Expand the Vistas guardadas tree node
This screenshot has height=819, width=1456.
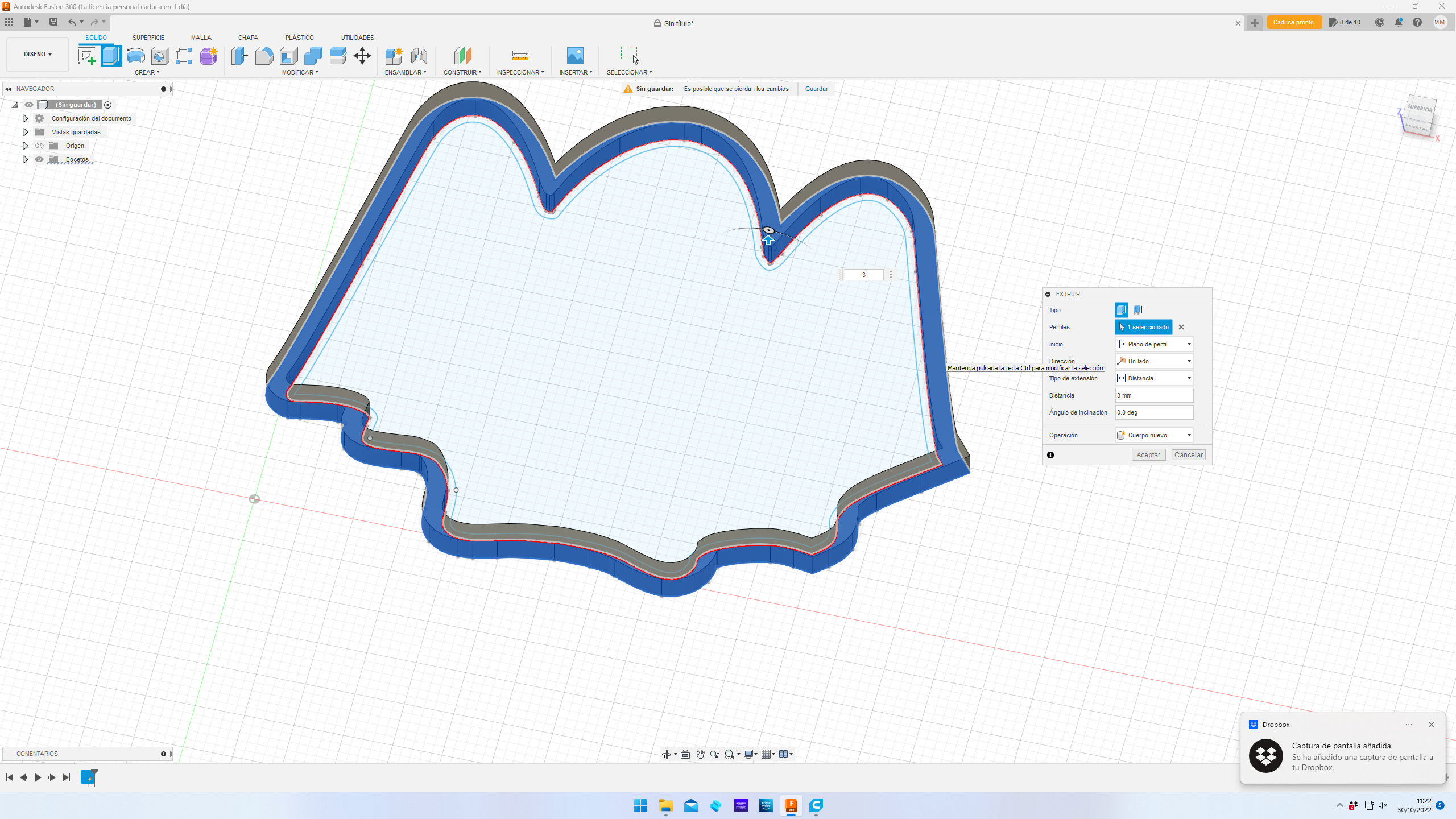[x=25, y=132]
